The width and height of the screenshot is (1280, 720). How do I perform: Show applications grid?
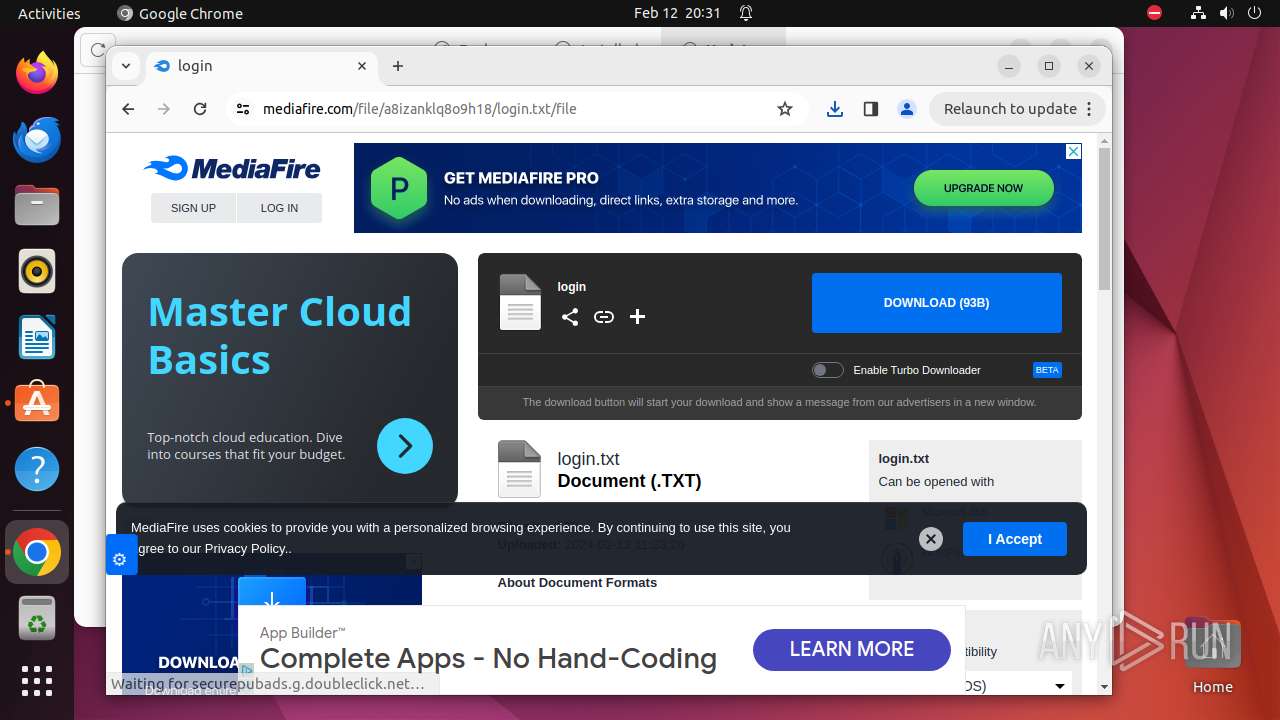pos(37,681)
